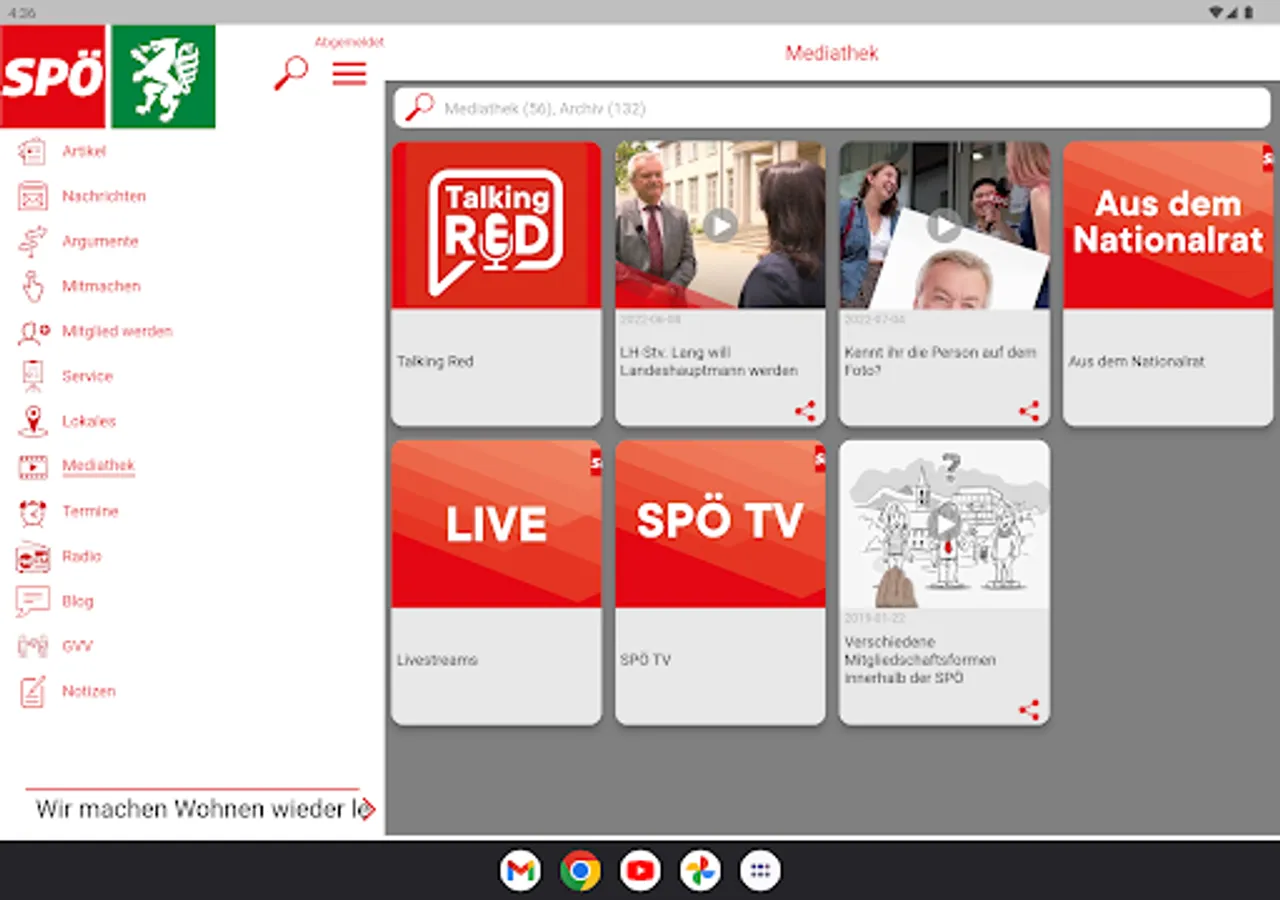
Task: Click the Talking Red card title
Action: point(435,361)
